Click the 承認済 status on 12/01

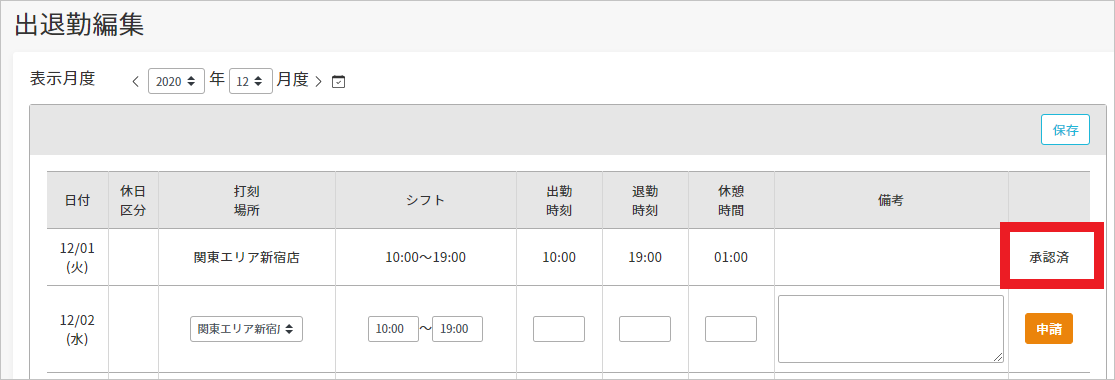pos(1049,258)
